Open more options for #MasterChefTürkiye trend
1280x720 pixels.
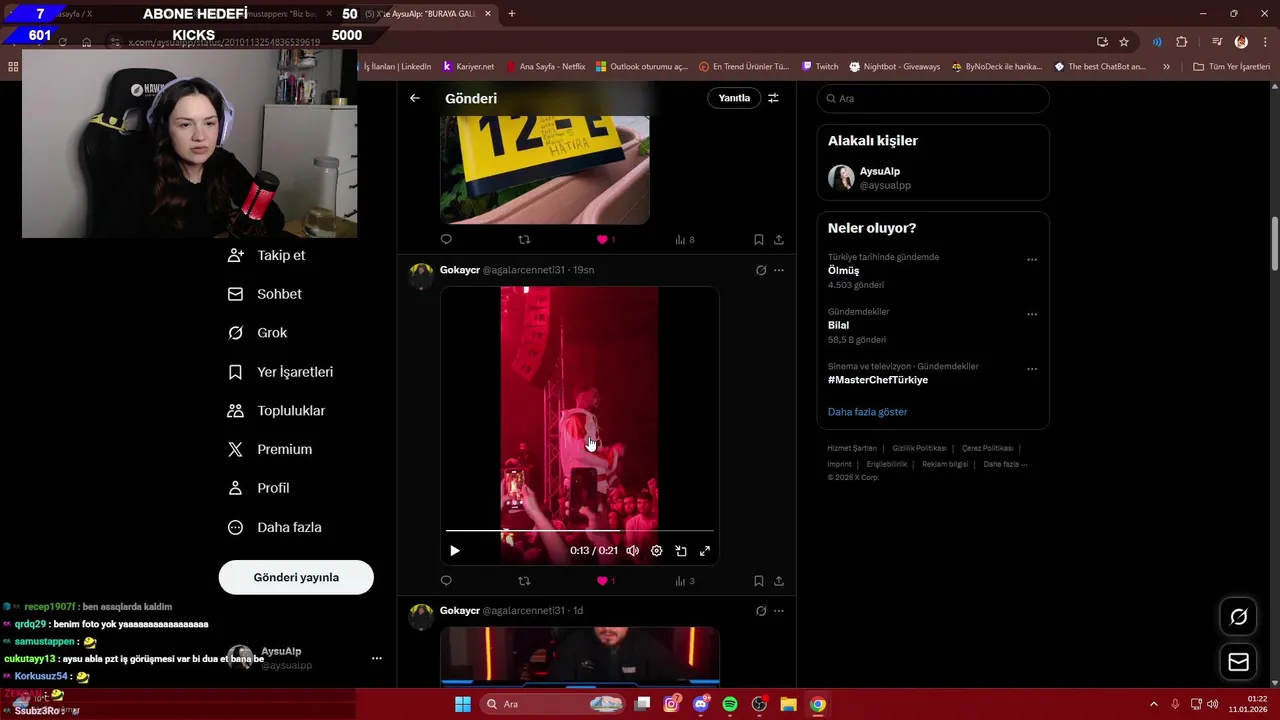1032,369
